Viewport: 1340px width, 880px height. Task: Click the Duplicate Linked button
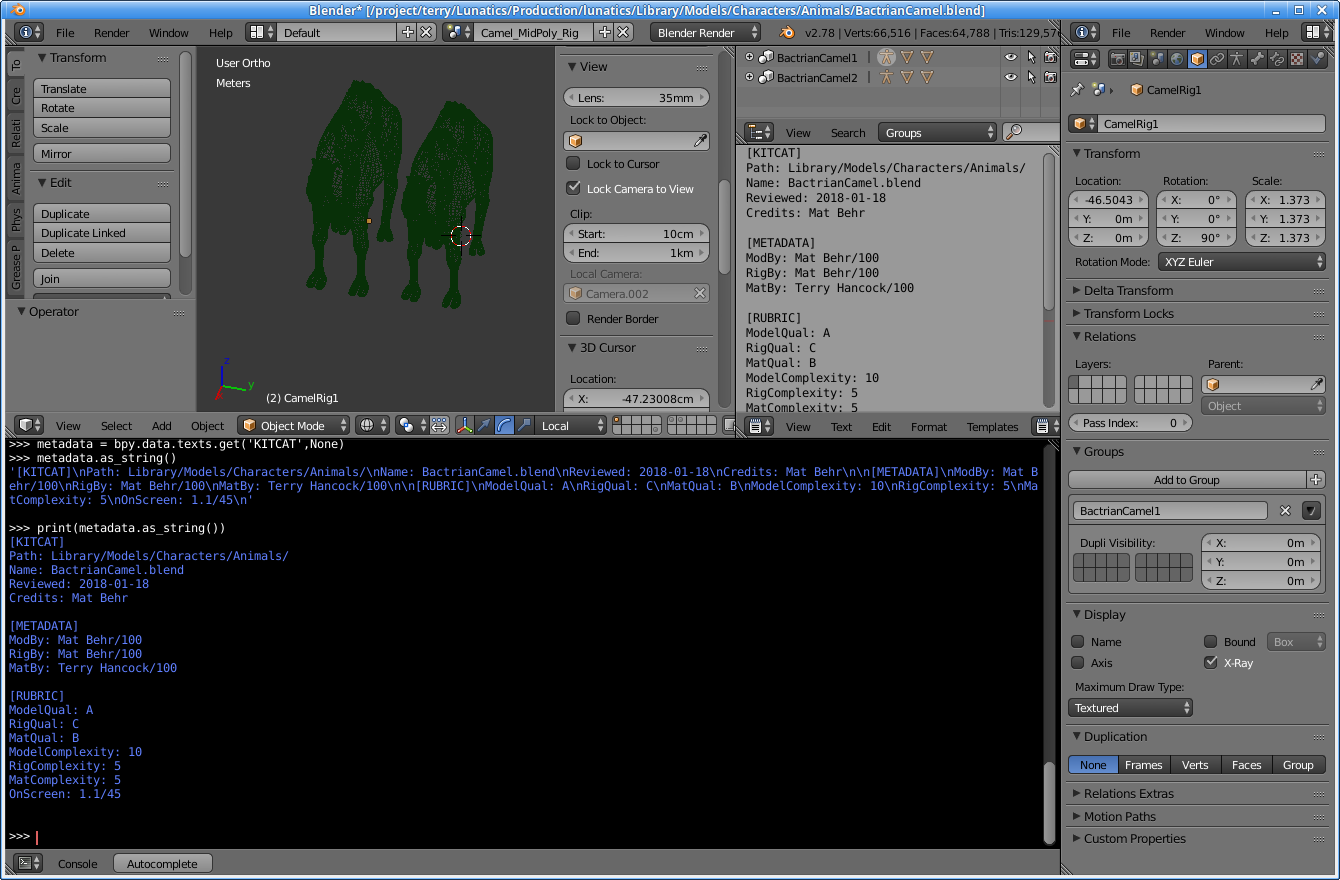pos(102,233)
